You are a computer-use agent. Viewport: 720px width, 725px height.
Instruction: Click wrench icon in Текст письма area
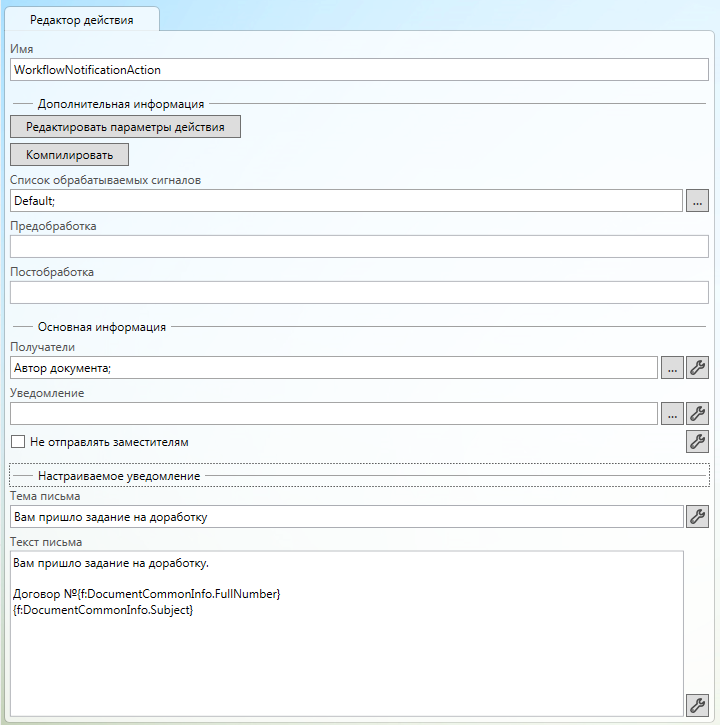(x=697, y=705)
